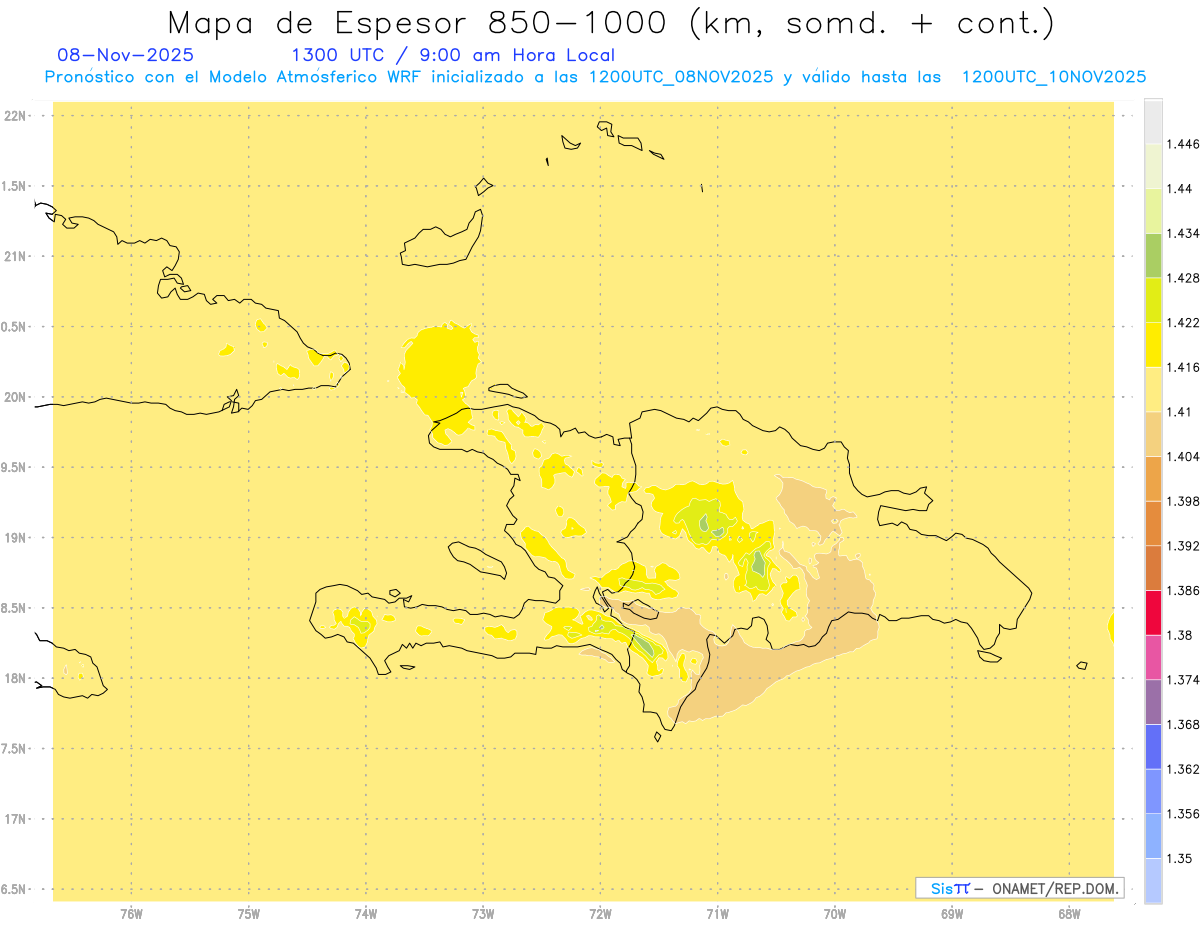This screenshot has width=1200, height=927.
Task: Click the WRF forecast initialization subtitle line
Action: 595,77
